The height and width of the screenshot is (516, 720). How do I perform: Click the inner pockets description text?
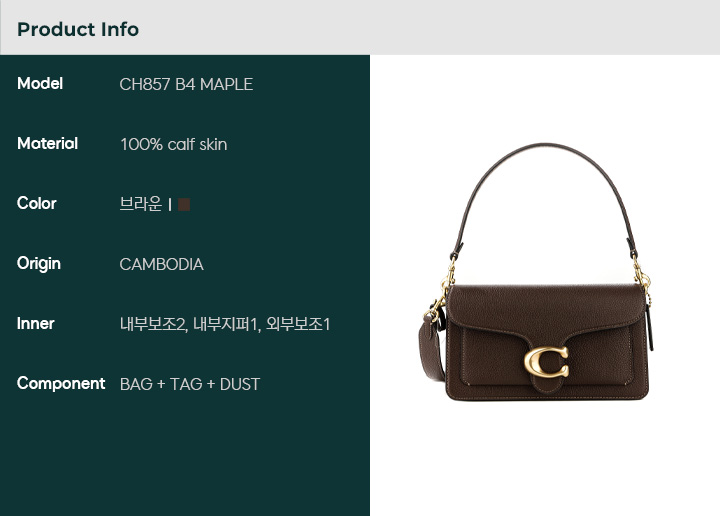click(225, 324)
